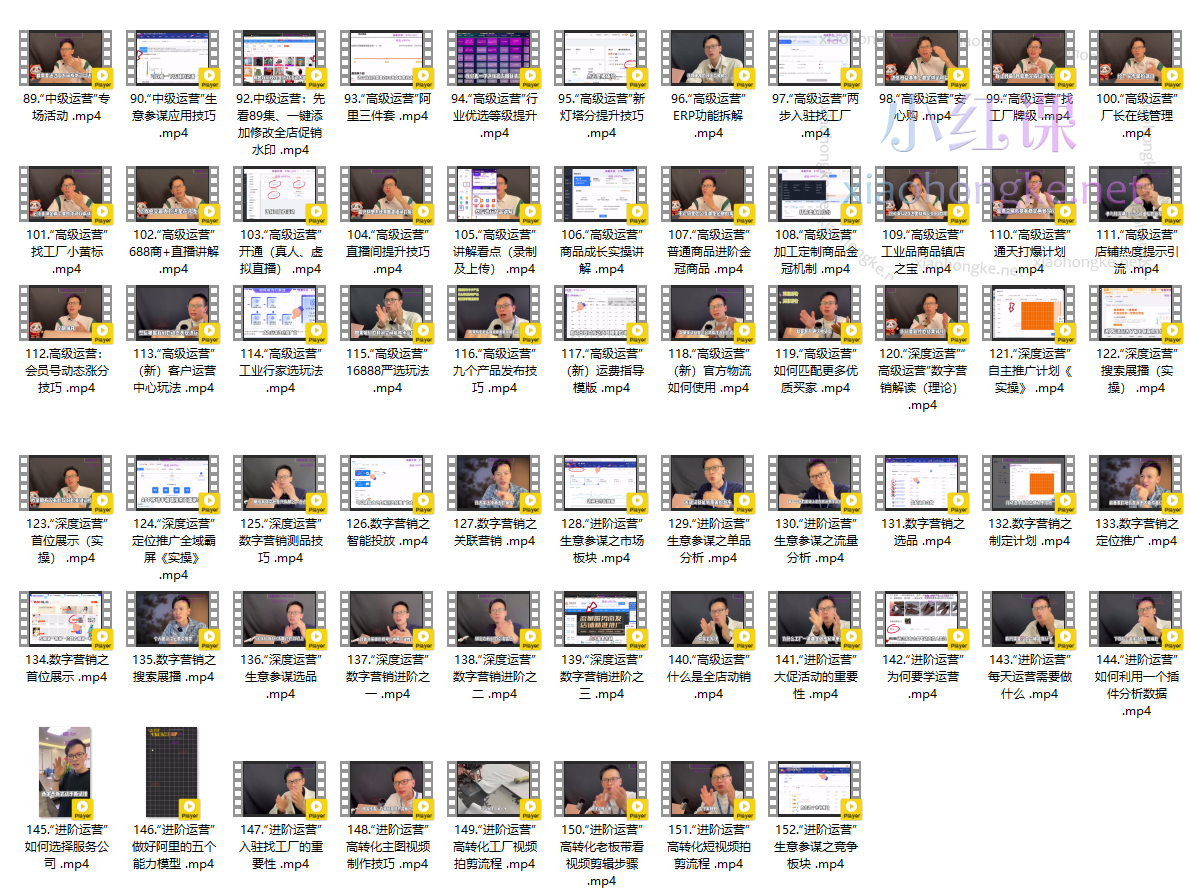Screen dimensions: 1191x892
Task: Select the thumbnail of video 139 数字营销进阶之三
Action: click(x=600, y=619)
